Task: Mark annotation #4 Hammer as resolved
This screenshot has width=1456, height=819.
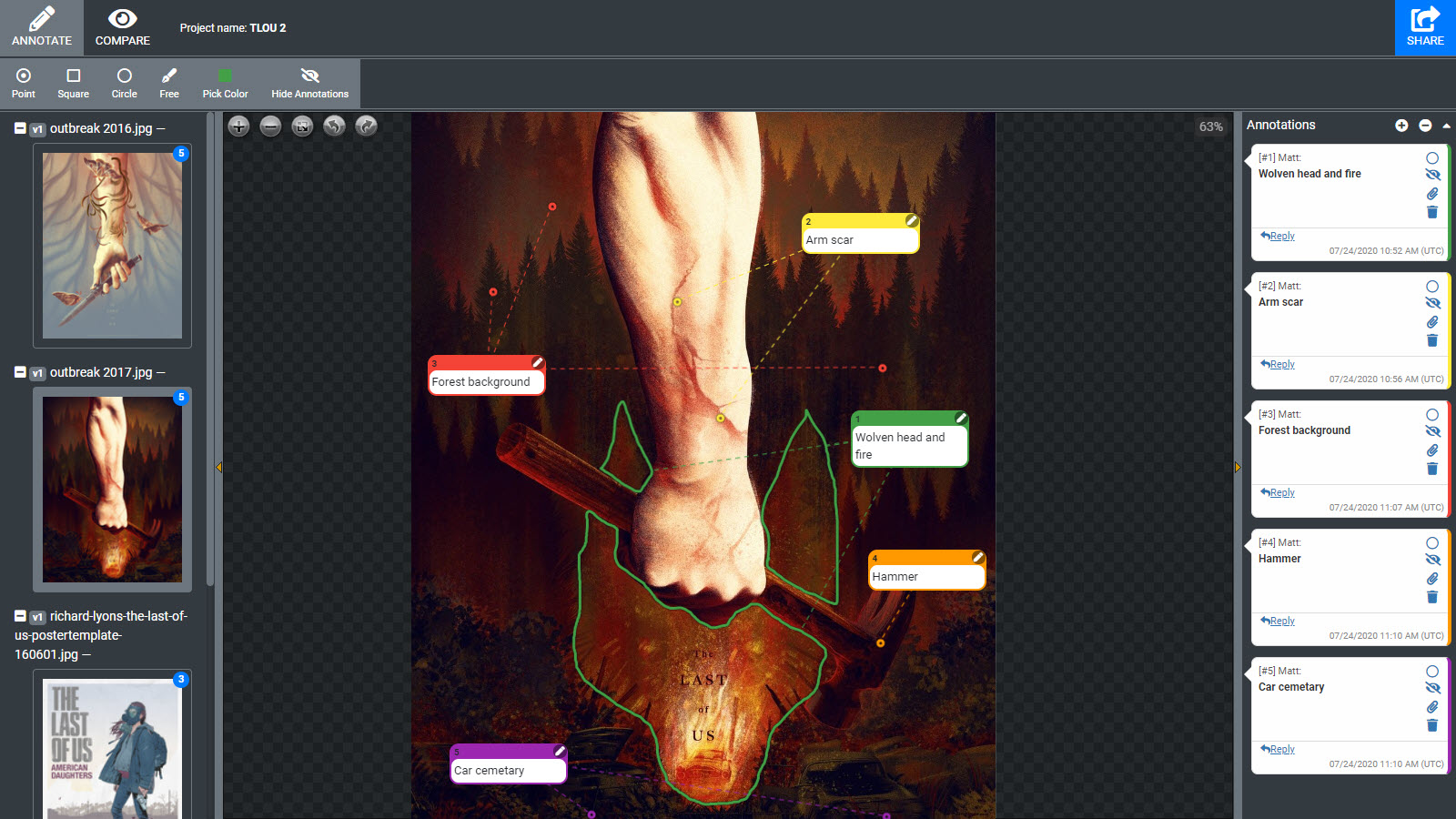Action: (1432, 543)
